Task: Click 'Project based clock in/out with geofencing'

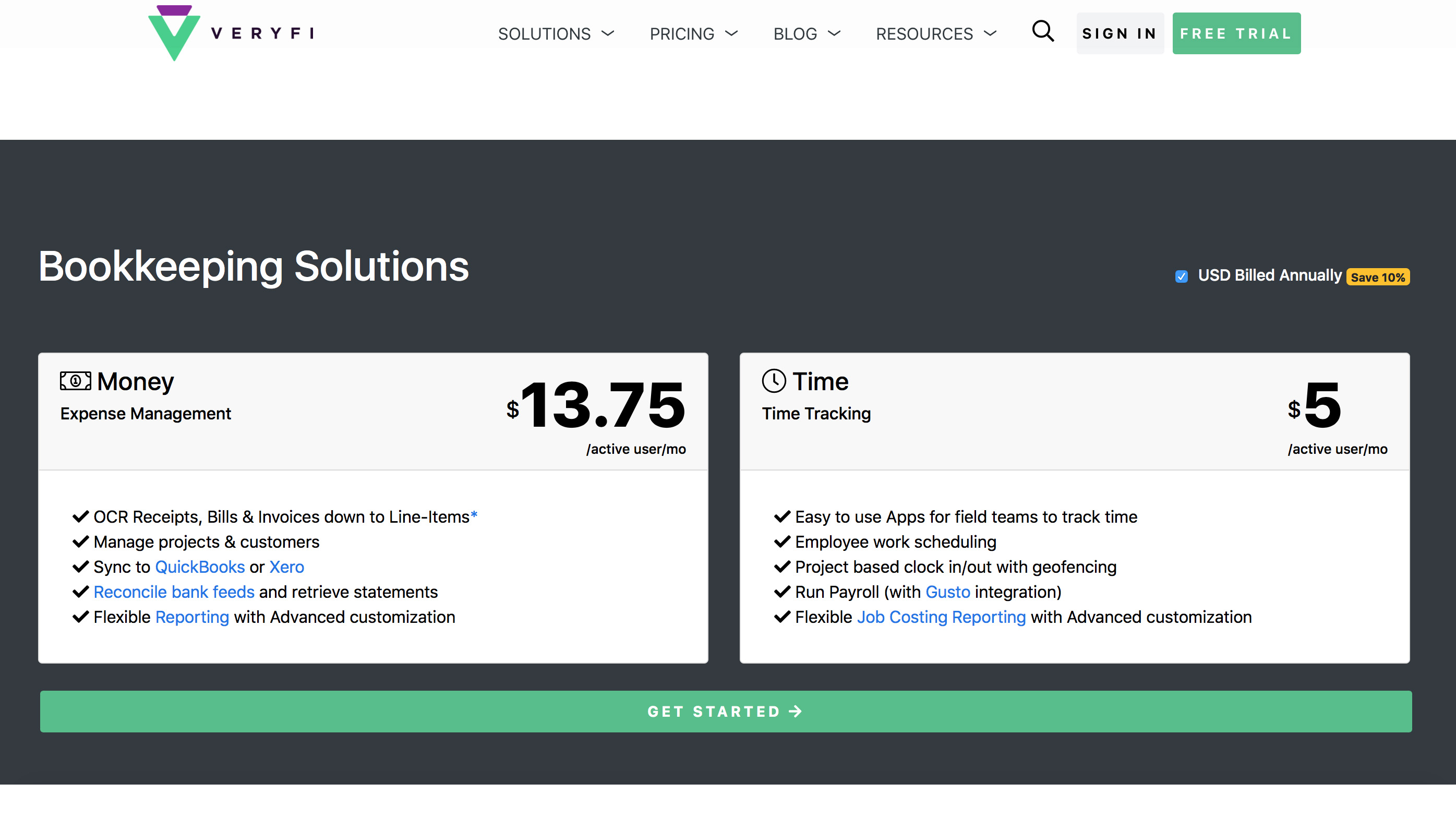Action: click(956, 567)
